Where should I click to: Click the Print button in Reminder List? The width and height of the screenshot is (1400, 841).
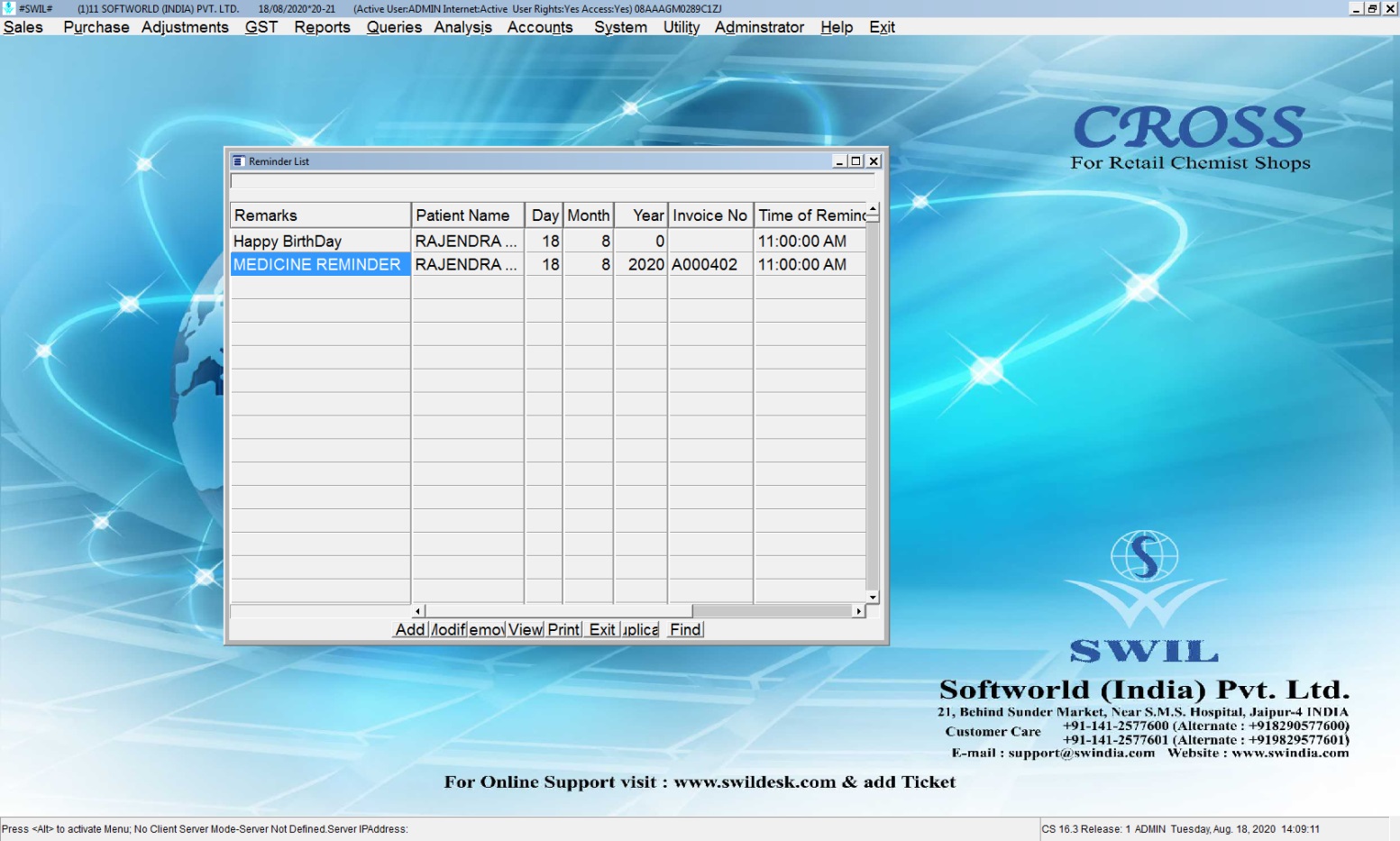pos(564,629)
